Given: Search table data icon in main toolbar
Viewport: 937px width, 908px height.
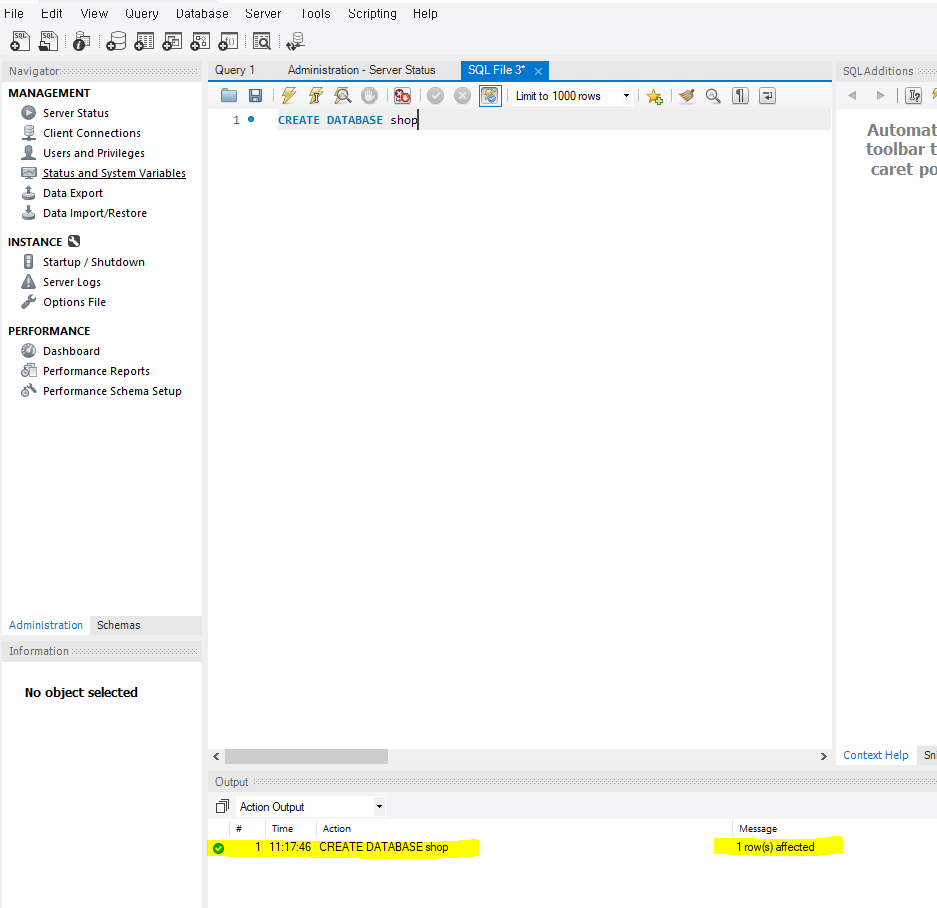Looking at the screenshot, I should click(262, 41).
